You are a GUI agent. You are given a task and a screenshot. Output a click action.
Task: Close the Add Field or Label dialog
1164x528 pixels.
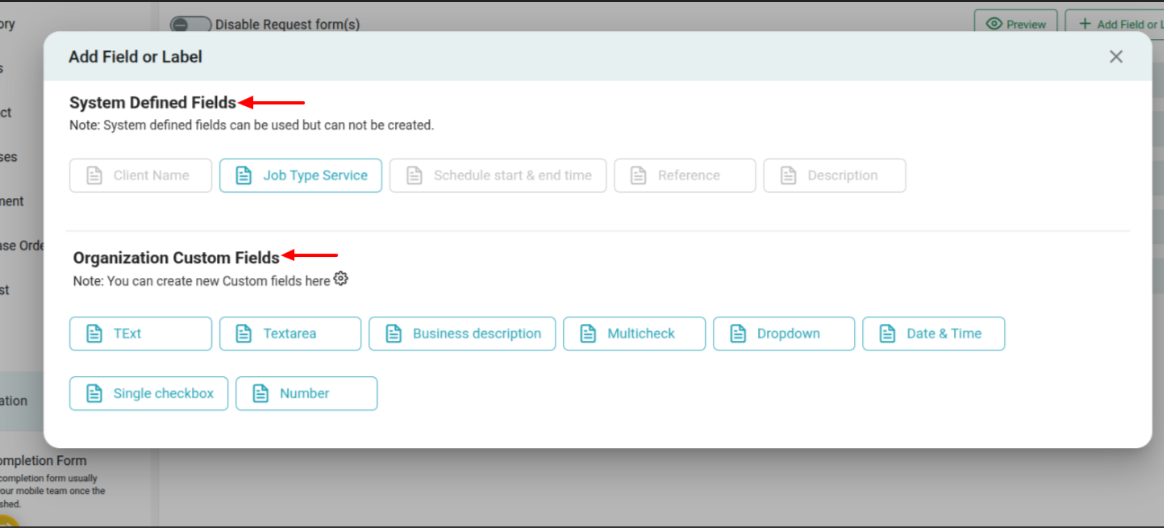click(x=1116, y=57)
